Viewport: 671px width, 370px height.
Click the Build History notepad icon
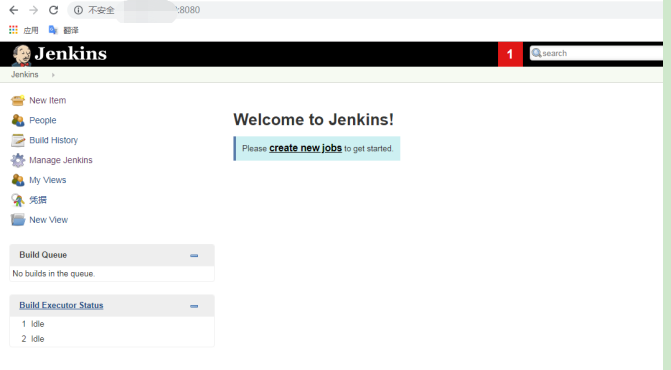pos(18,140)
